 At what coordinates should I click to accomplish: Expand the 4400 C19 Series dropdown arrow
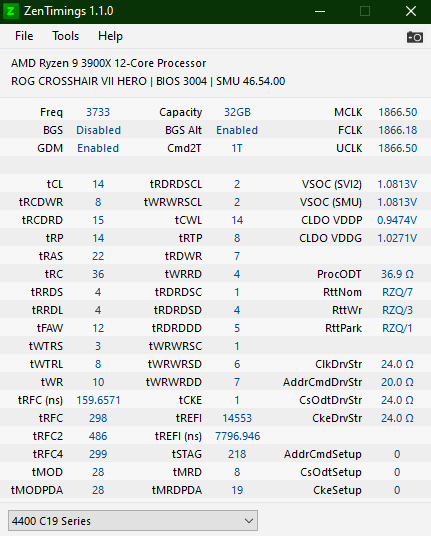click(x=249, y=521)
